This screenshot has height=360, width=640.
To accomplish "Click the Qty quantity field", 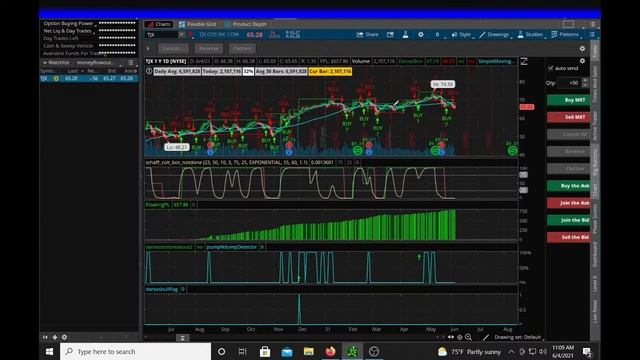I will click(x=570, y=83).
